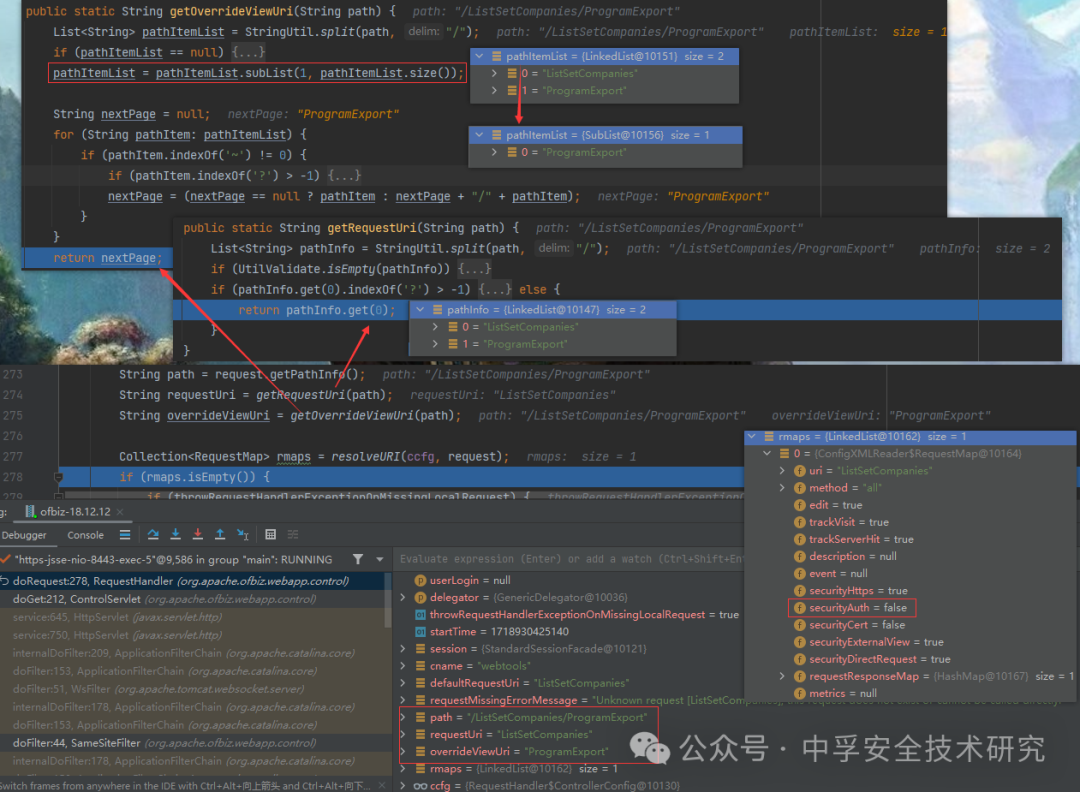Switch to the Console tab
Viewport: 1080px width, 792px height.
click(85, 535)
